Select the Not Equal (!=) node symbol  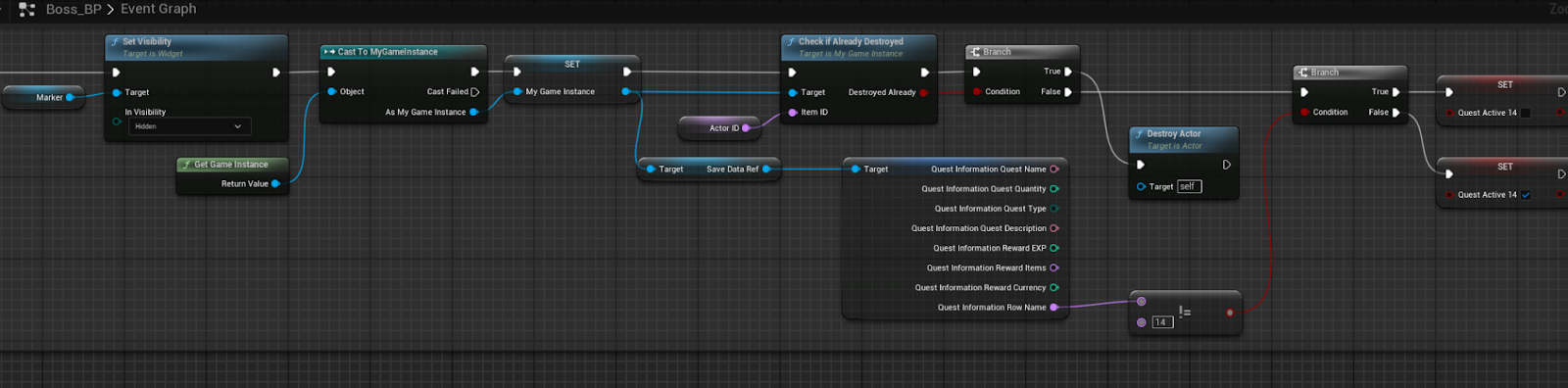point(1185,313)
